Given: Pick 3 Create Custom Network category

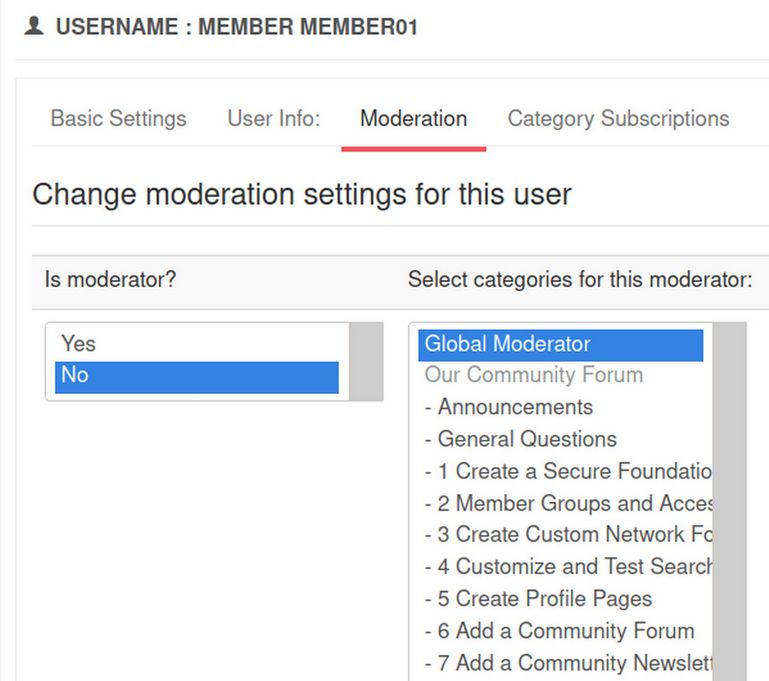Looking at the screenshot, I should pyautogui.click(x=566, y=535).
